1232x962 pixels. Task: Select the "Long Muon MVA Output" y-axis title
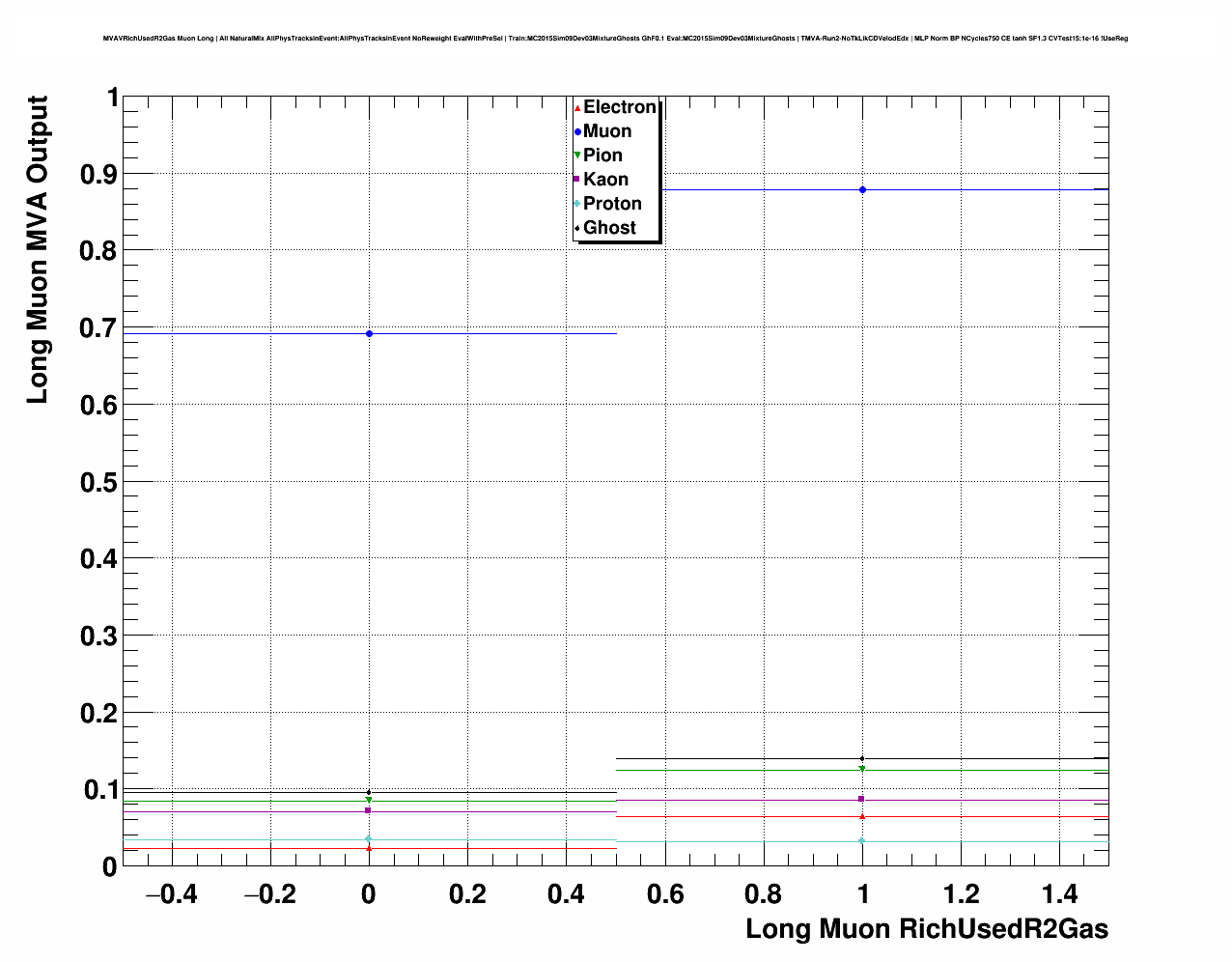(37, 249)
